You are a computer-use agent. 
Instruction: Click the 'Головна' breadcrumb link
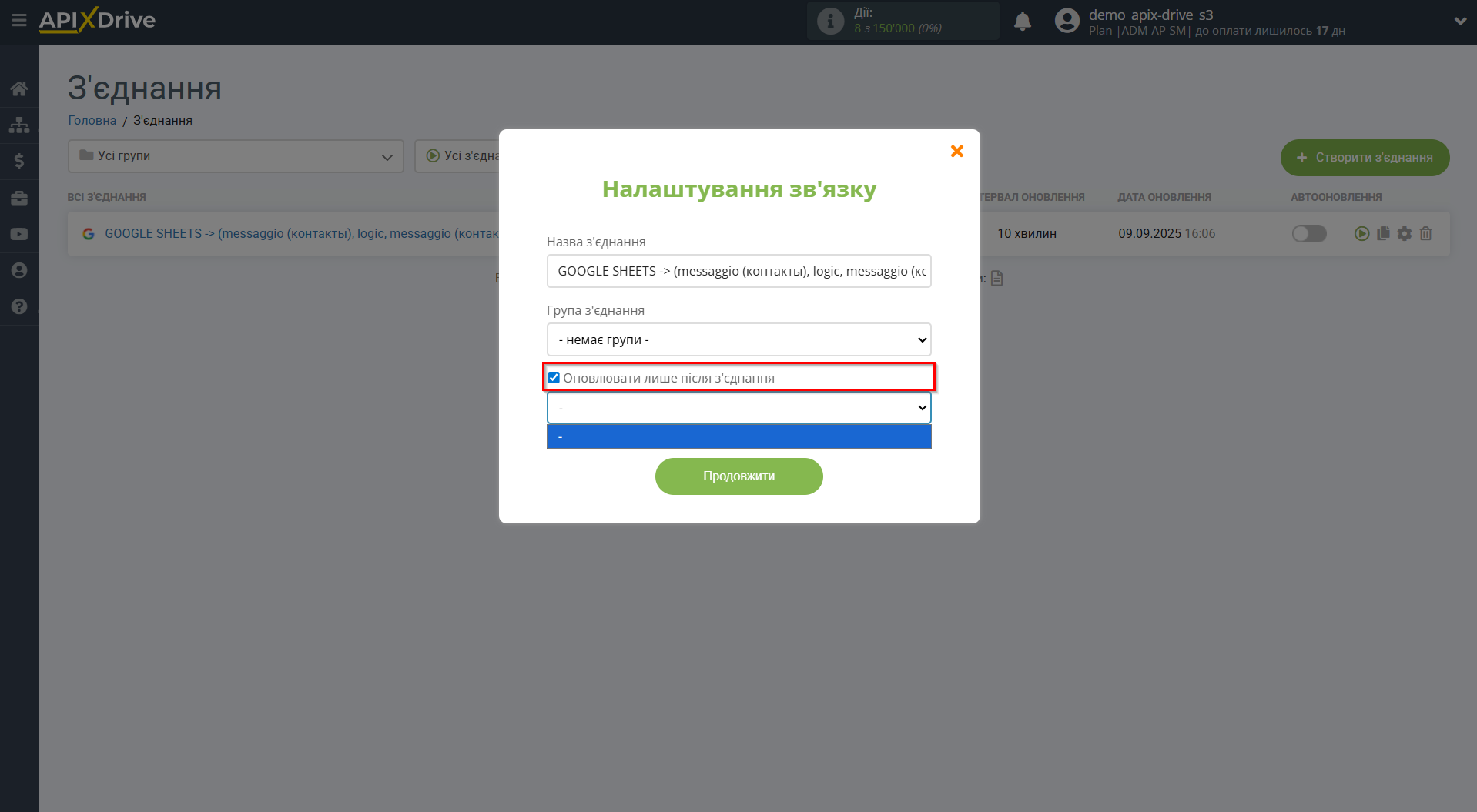tap(92, 120)
